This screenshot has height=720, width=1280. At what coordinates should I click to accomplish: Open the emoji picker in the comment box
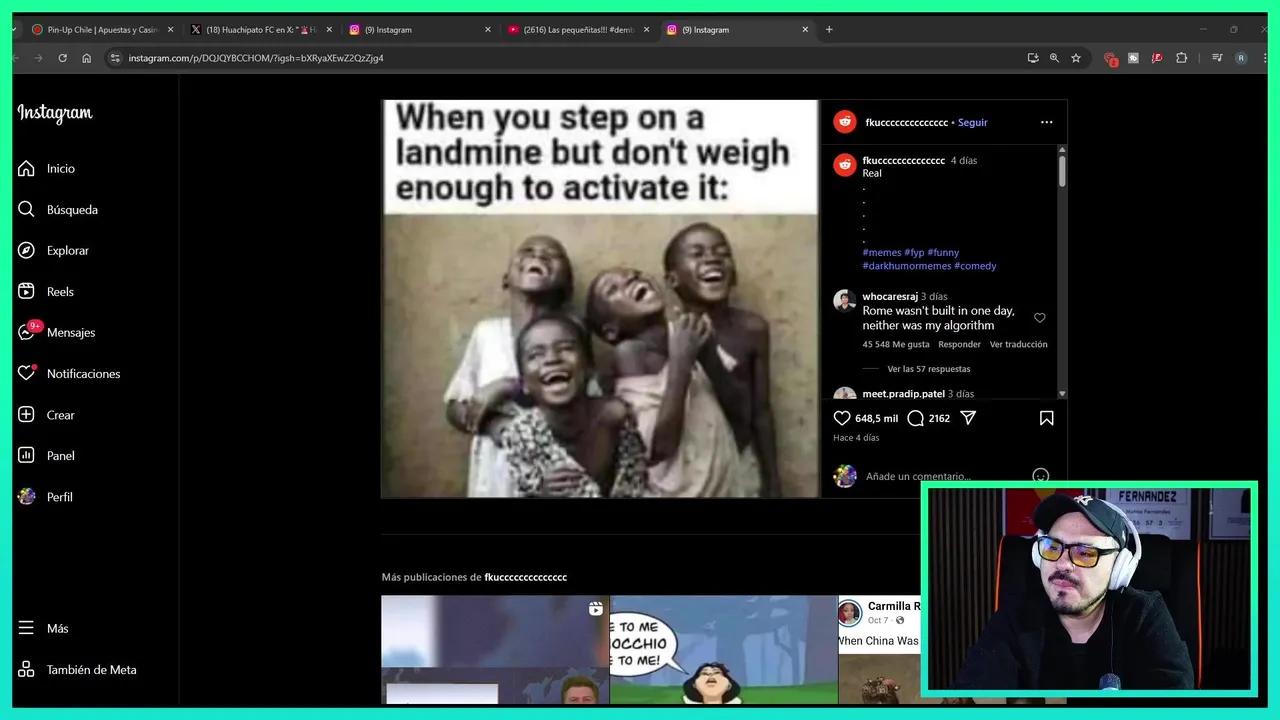click(1040, 476)
